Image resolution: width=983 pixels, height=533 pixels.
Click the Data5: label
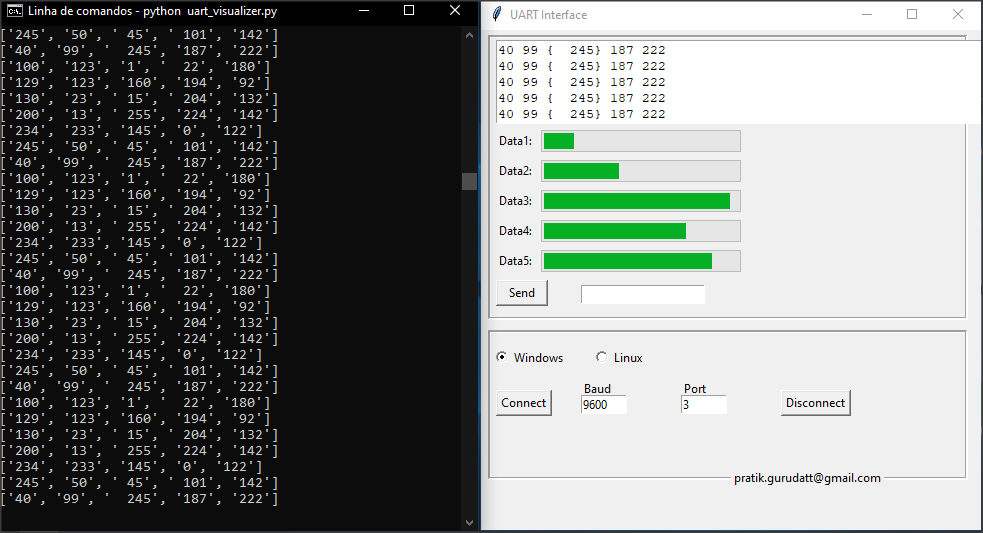(x=515, y=261)
